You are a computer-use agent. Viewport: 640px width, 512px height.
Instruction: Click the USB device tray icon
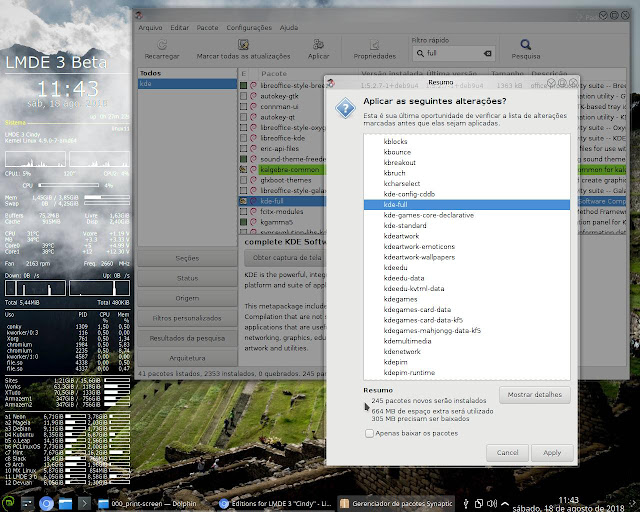(x=466, y=503)
